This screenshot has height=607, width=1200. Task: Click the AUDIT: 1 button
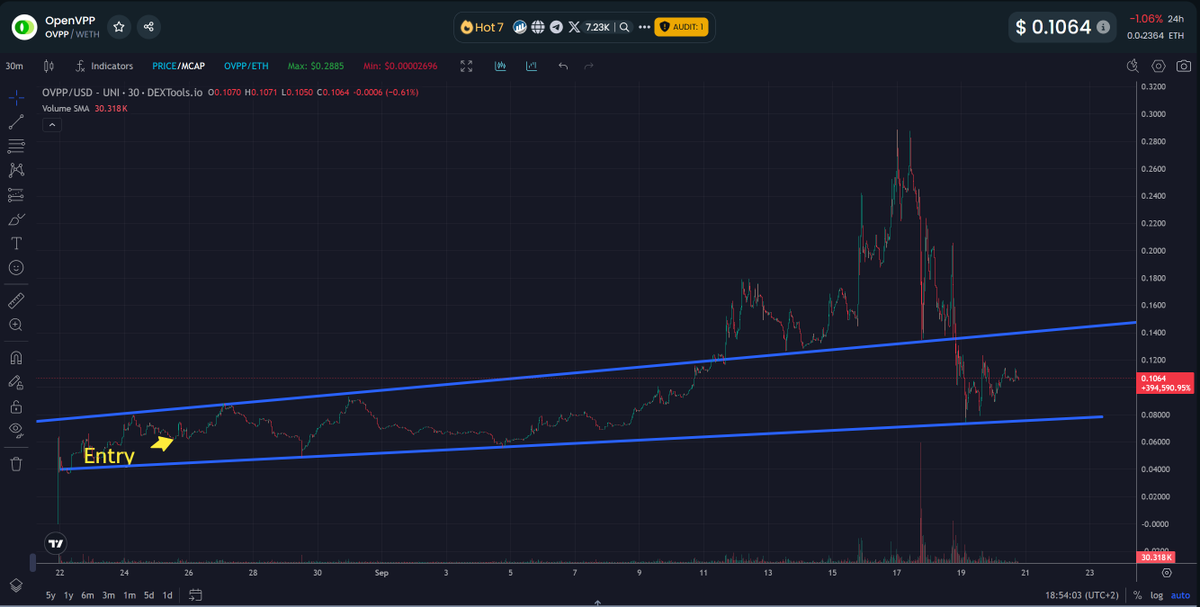681,27
